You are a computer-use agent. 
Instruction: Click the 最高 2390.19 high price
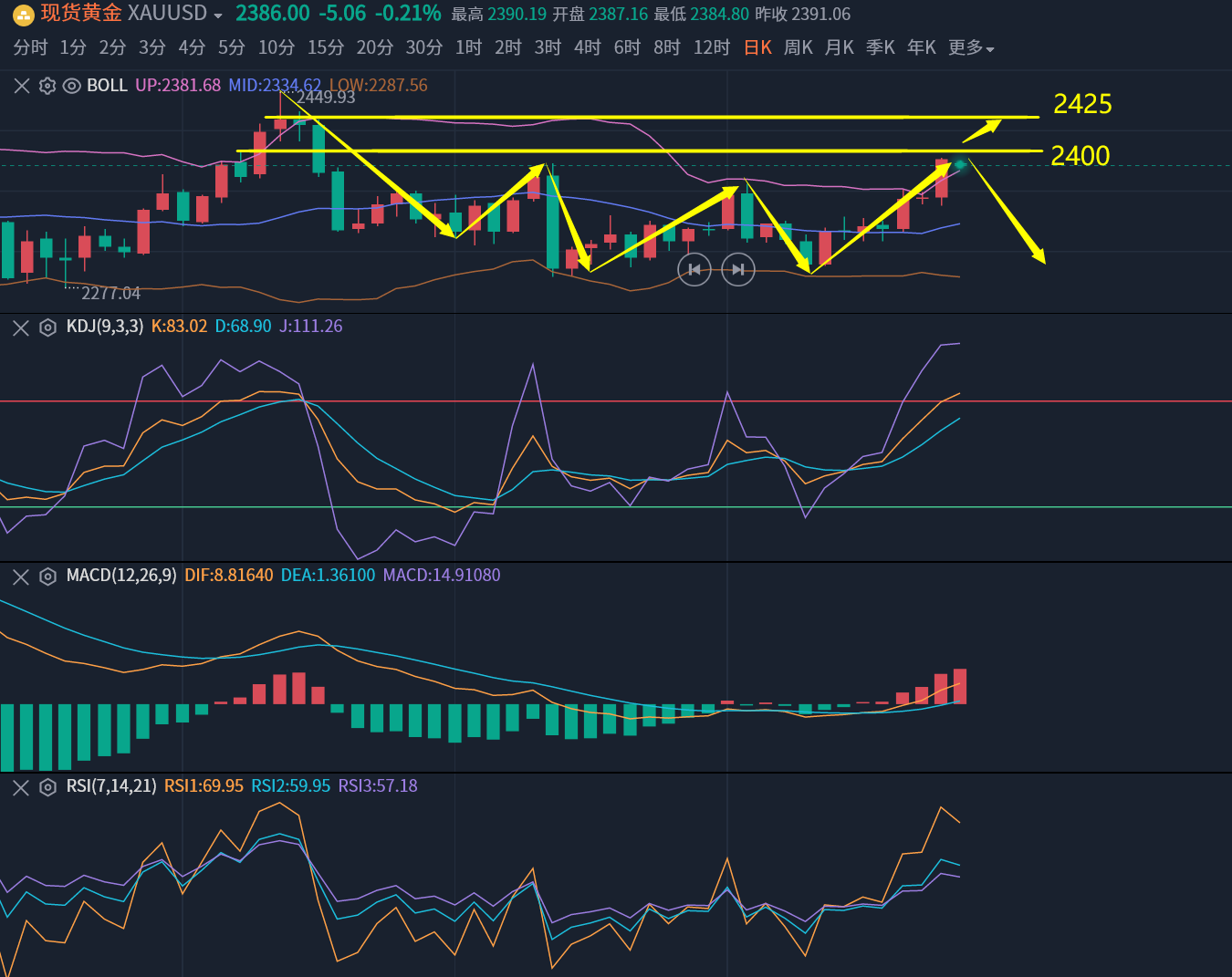499,15
